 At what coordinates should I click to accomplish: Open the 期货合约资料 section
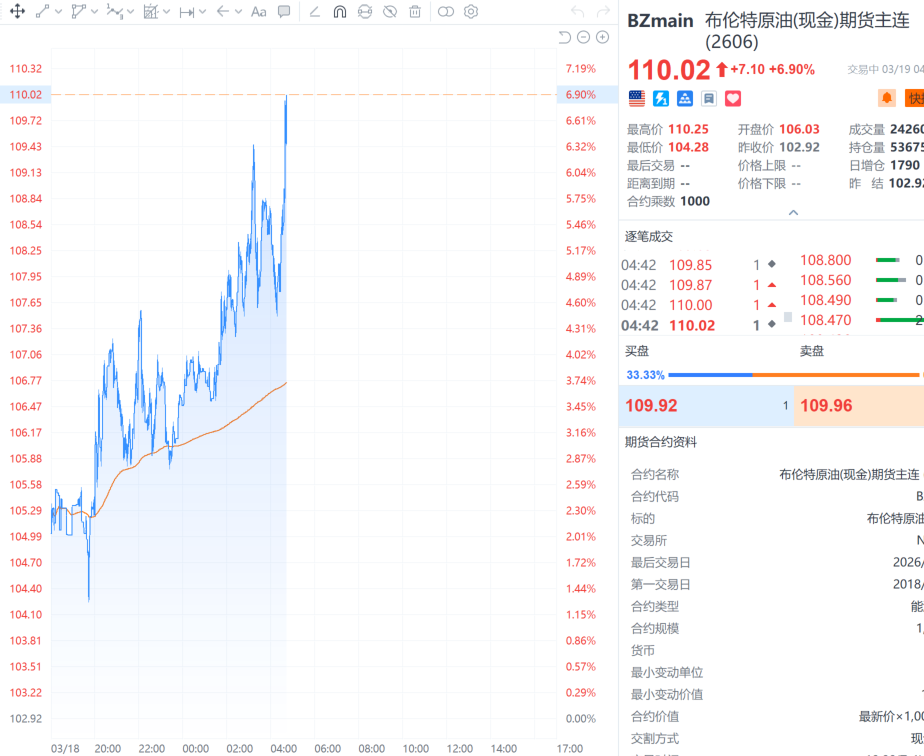(x=661, y=442)
